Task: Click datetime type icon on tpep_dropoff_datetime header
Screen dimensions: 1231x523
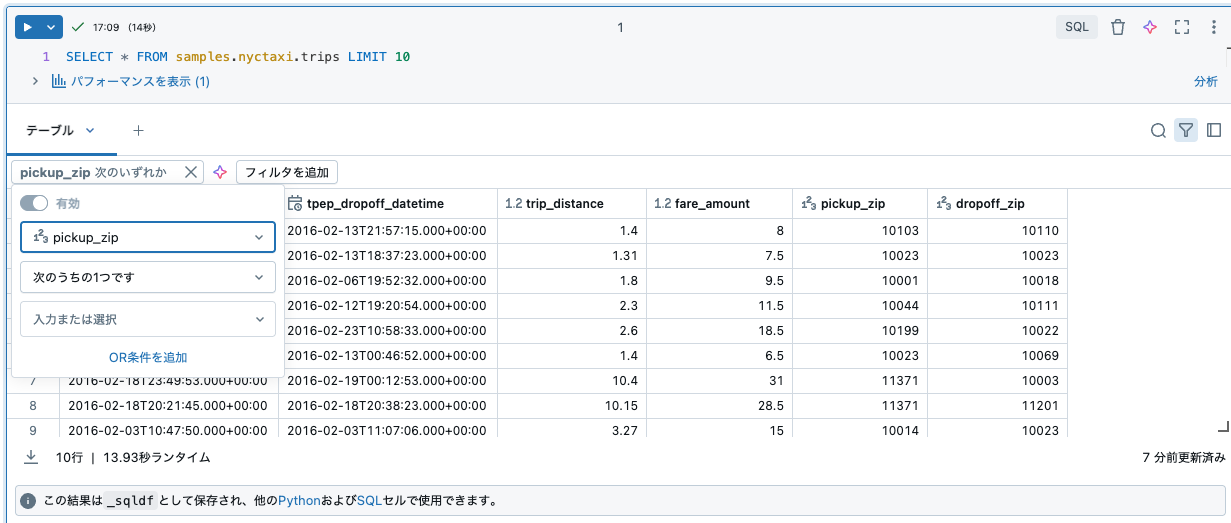Action: pyautogui.click(x=295, y=203)
